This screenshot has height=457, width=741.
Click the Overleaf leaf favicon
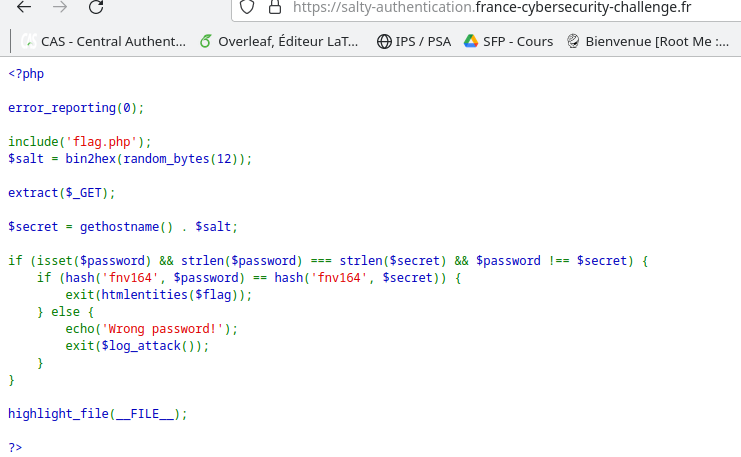pyautogui.click(x=206, y=42)
